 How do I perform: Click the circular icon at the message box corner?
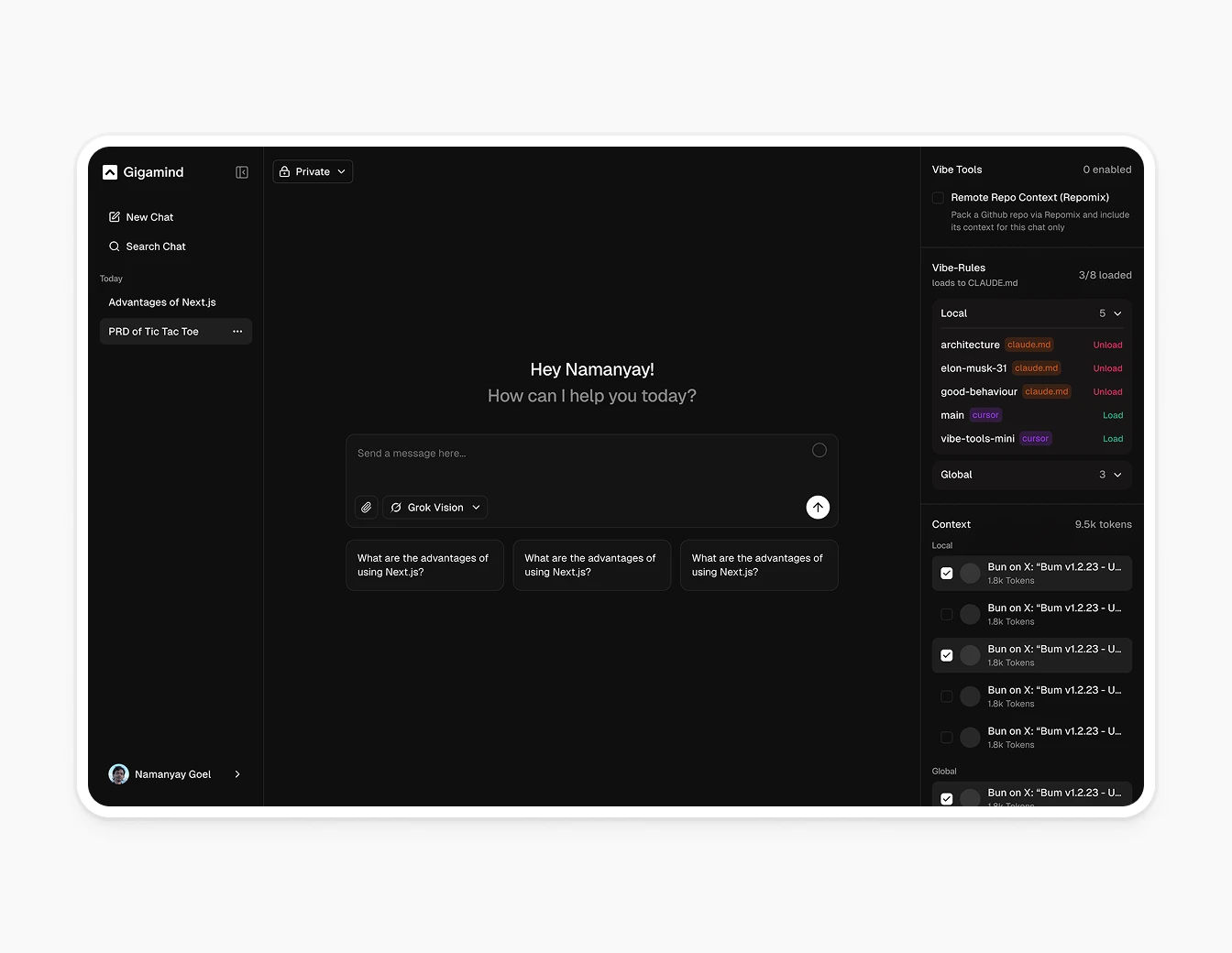[x=819, y=450]
